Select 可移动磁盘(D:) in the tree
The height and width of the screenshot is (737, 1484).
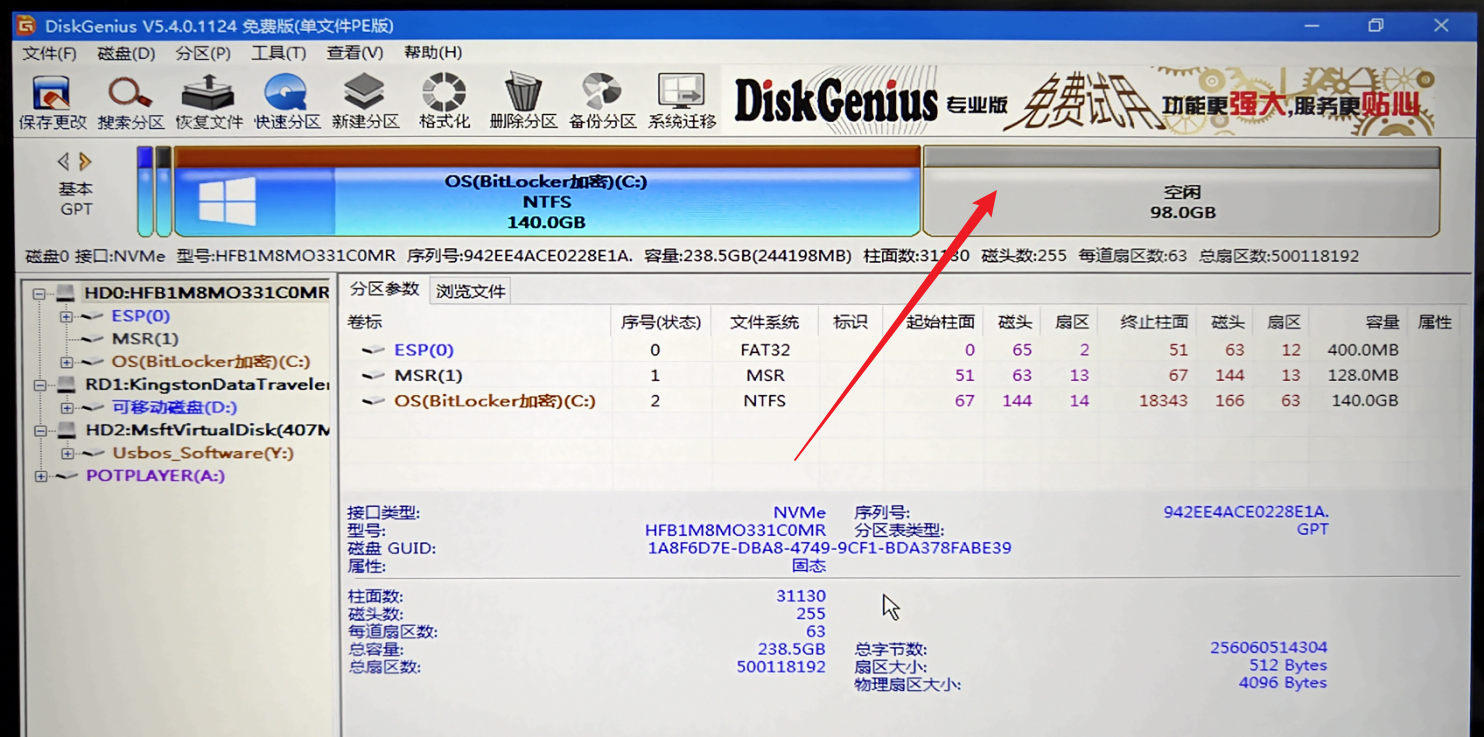coord(174,408)
